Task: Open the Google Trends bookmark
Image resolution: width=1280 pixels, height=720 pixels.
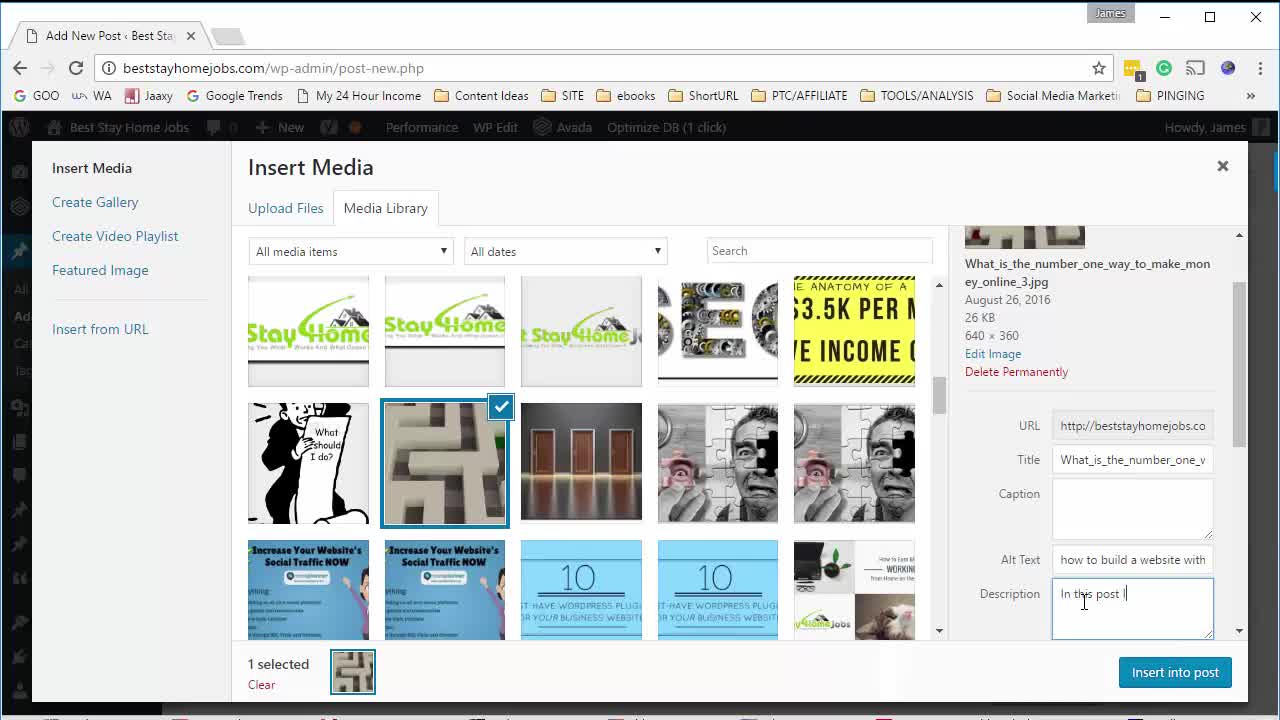Action: 234,96
